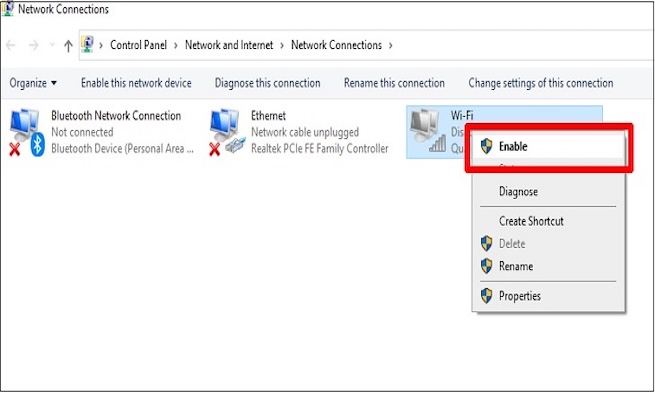Screen dimensions: 655x393
Task: Select the Ethernet adapter icon
Action: [227, 132]
